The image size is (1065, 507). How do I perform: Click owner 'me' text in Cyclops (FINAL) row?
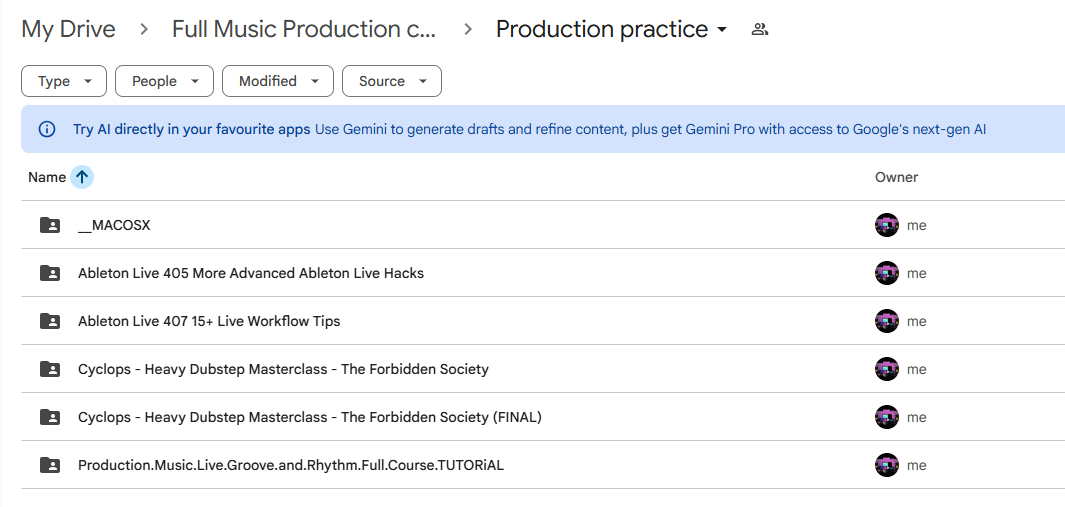[x=916, y=418]
